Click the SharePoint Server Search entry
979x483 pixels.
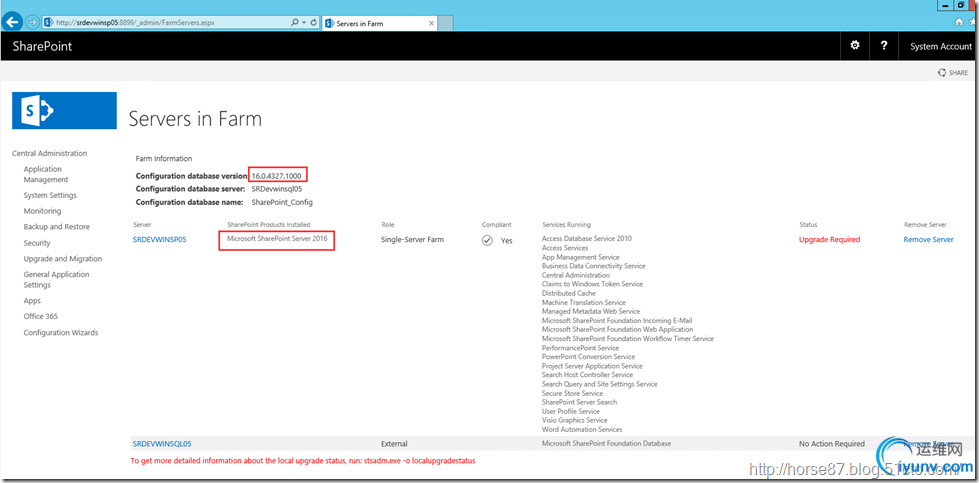pyautogui.click(x=579, y=402)
